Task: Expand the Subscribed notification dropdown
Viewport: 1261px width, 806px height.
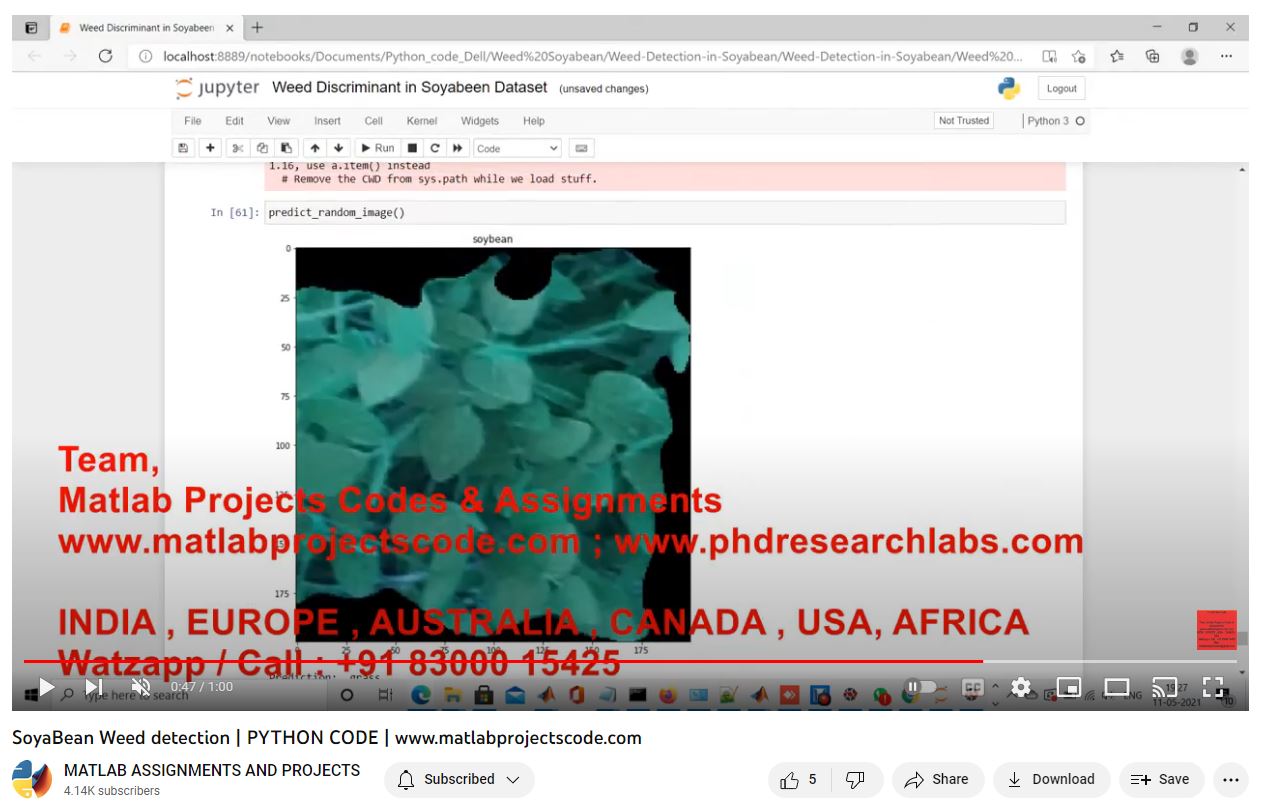Action: pos(459,780)
